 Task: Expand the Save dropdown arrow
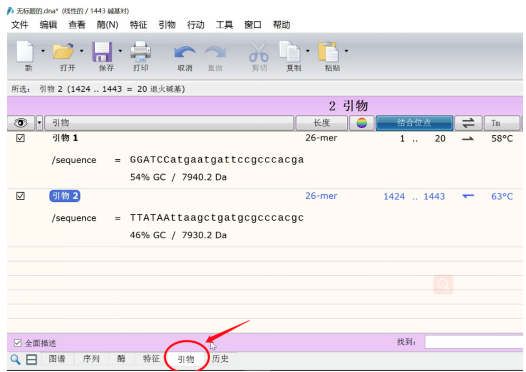[120, 51]
